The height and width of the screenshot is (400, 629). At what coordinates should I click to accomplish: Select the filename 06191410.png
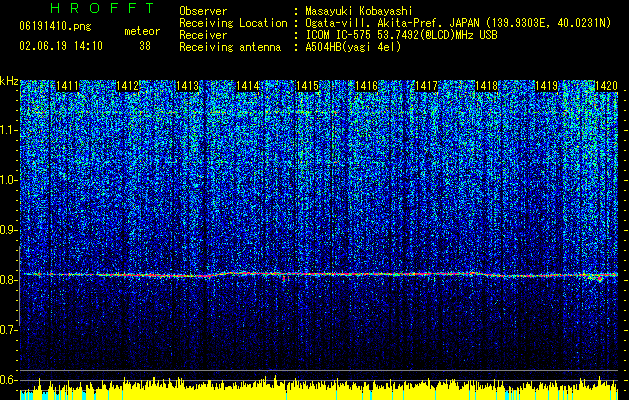tap(55, 27)
